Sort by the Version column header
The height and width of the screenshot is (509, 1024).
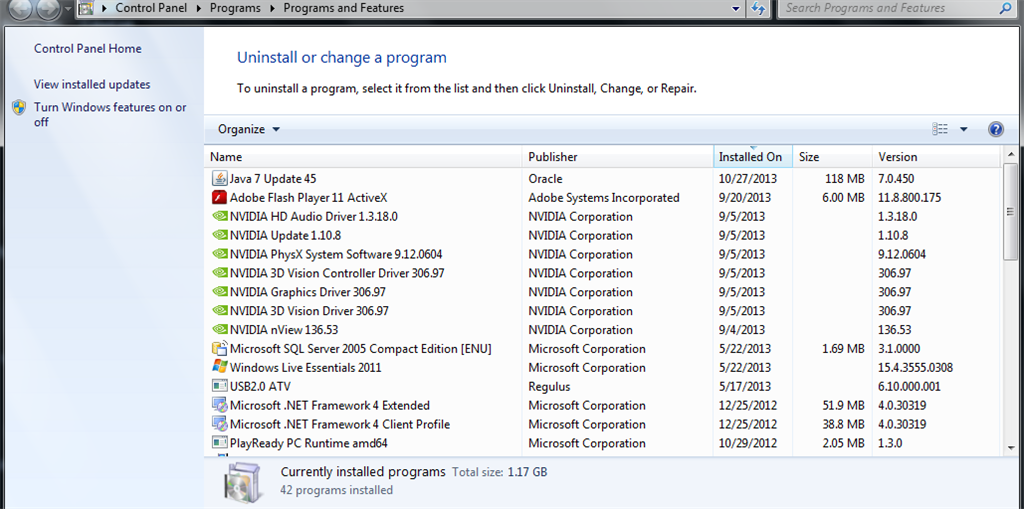[x=936, y=157]
